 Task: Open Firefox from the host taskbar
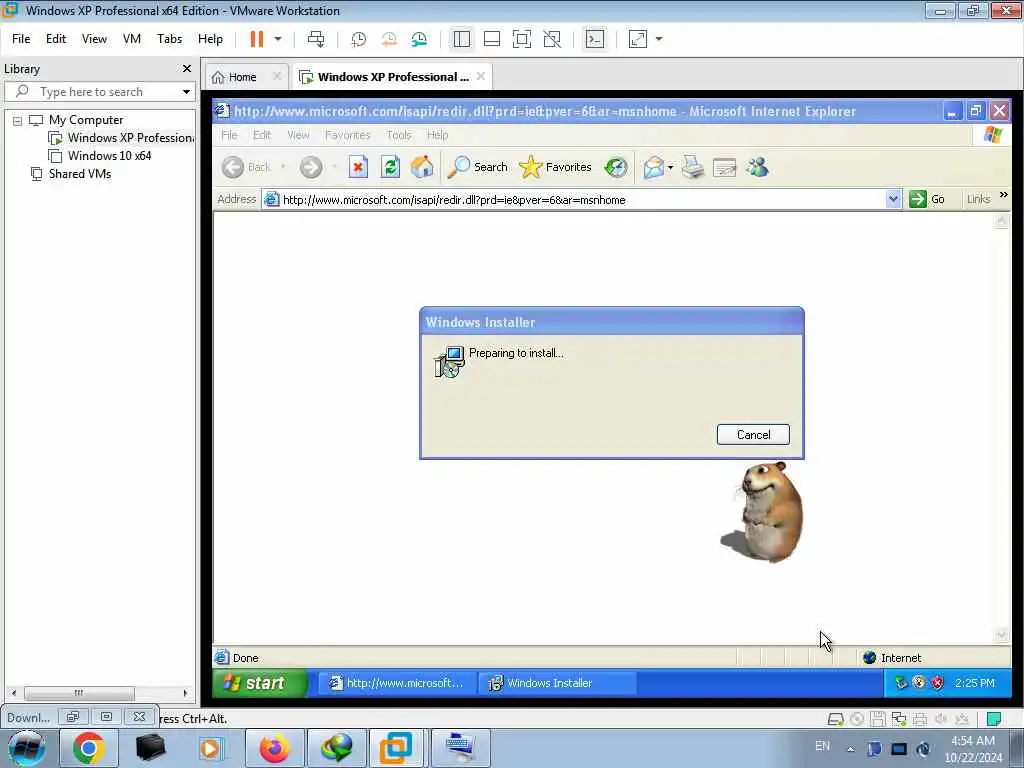click(x=274, y=748)
